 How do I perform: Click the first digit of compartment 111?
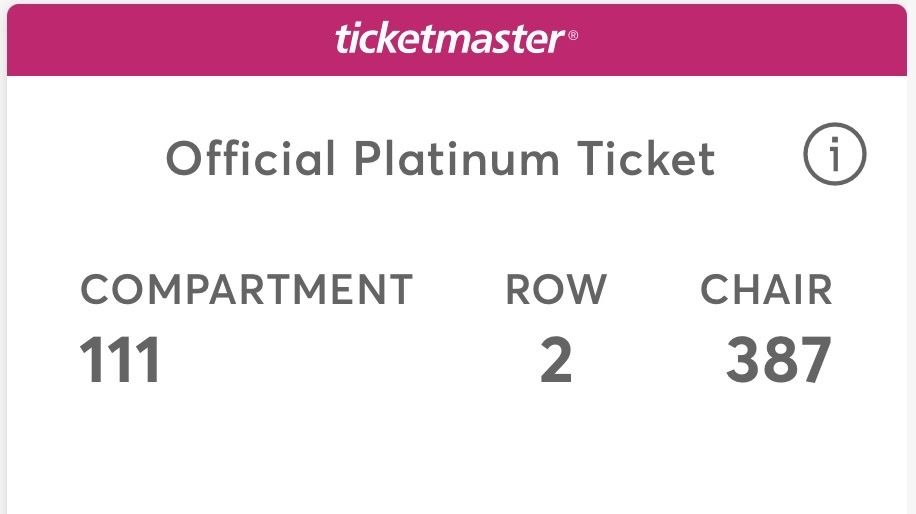(x=92, y=360)
